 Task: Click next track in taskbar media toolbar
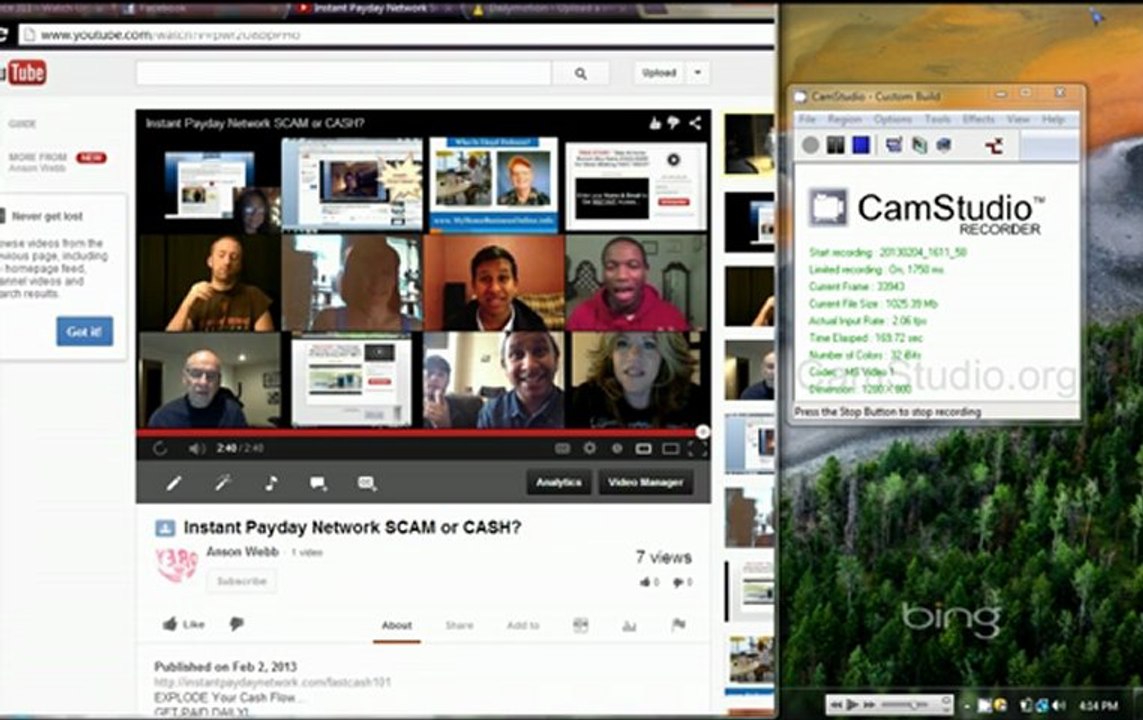(x=868, y=705)
